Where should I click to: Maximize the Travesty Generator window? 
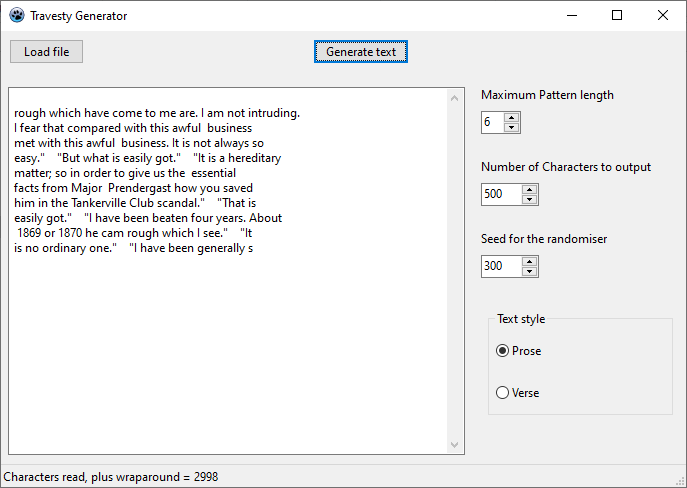[617, 15]
